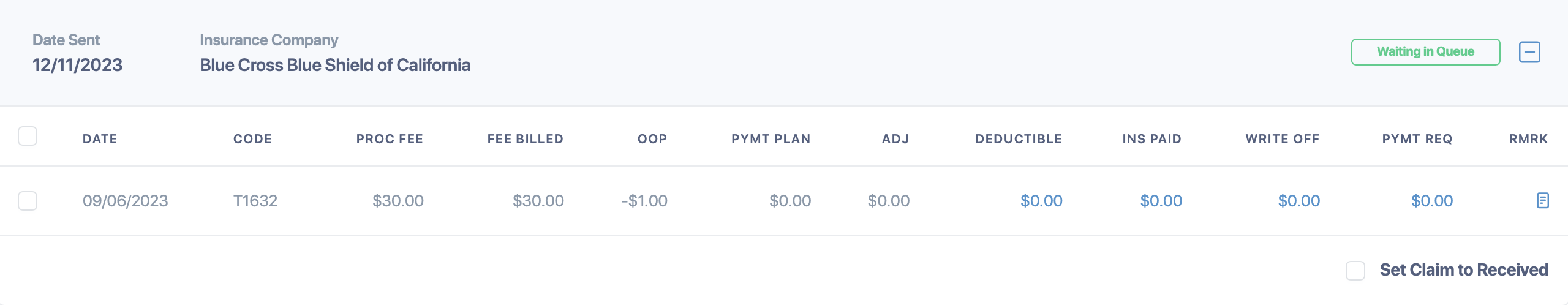Viewport: 1568px width, 305px height.
Task: Click the FEE BILLED column header
Action: [525, 139]
